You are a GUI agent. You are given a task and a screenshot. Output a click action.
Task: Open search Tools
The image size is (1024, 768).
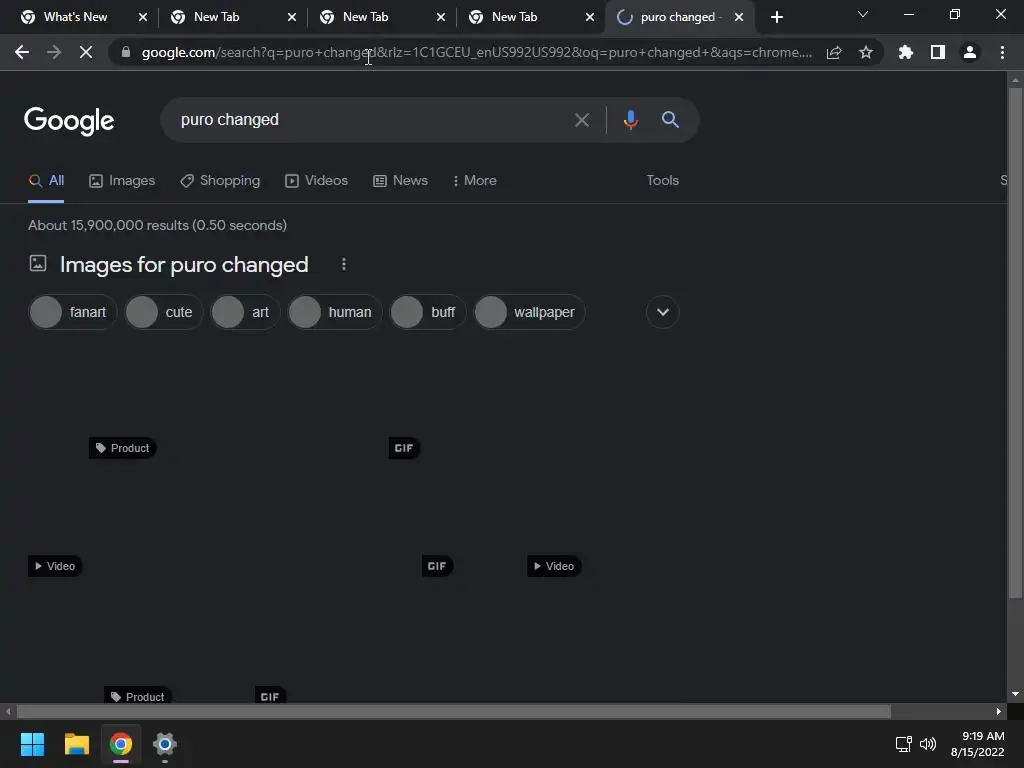point(662,180)
